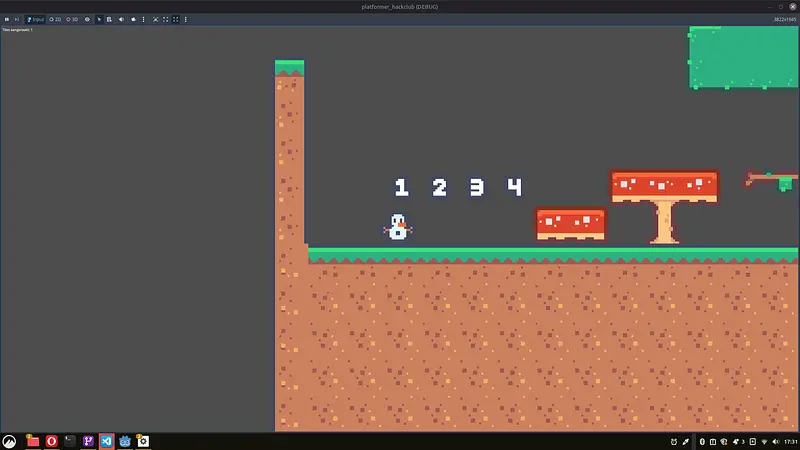Enable 3D selection mode
Viewport: 800px width, 450px height.
tap(72, 19)
